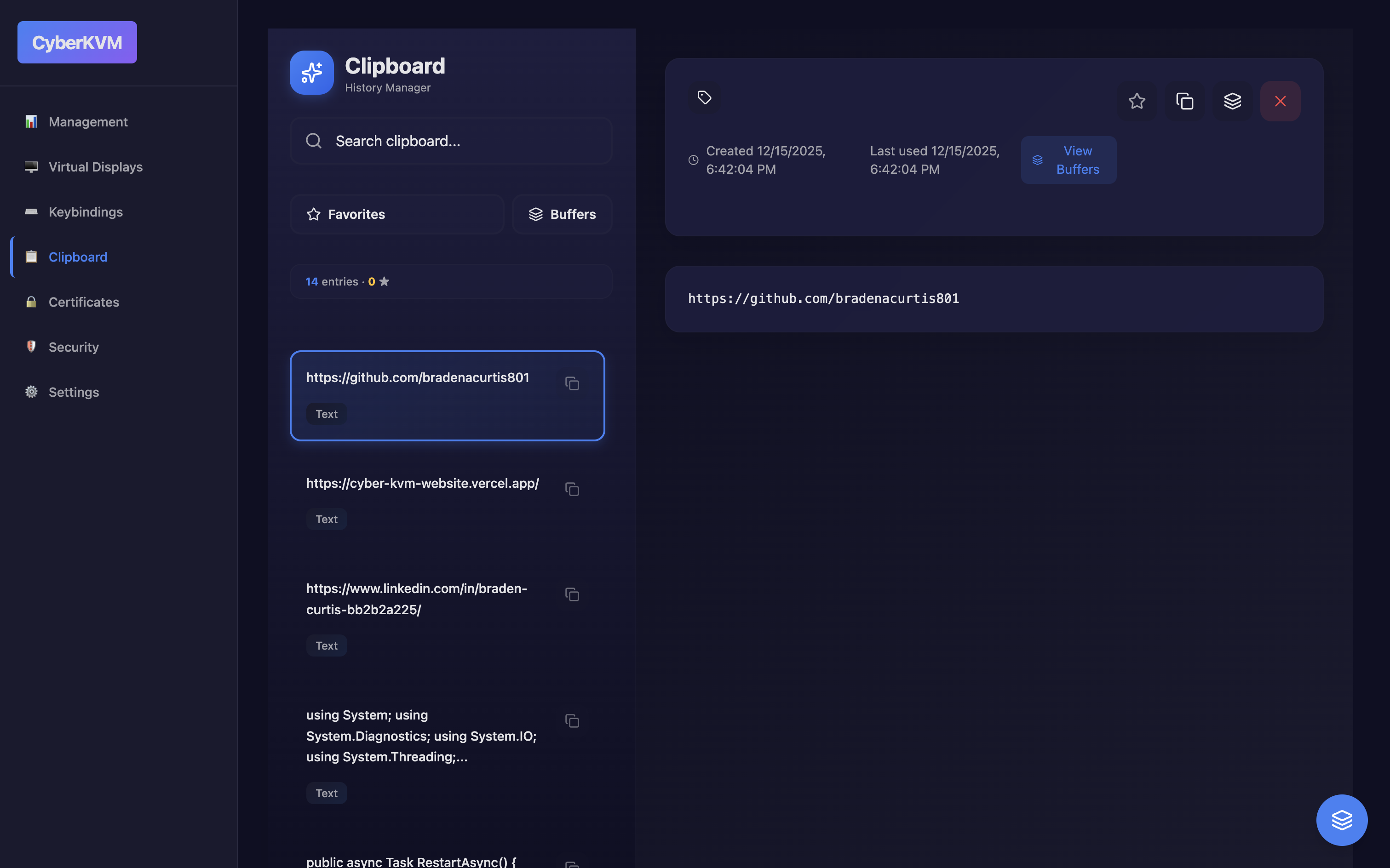Click the CyberKVM logo
The height and width of the screenshot is (868, 1390).
point(77,42)
